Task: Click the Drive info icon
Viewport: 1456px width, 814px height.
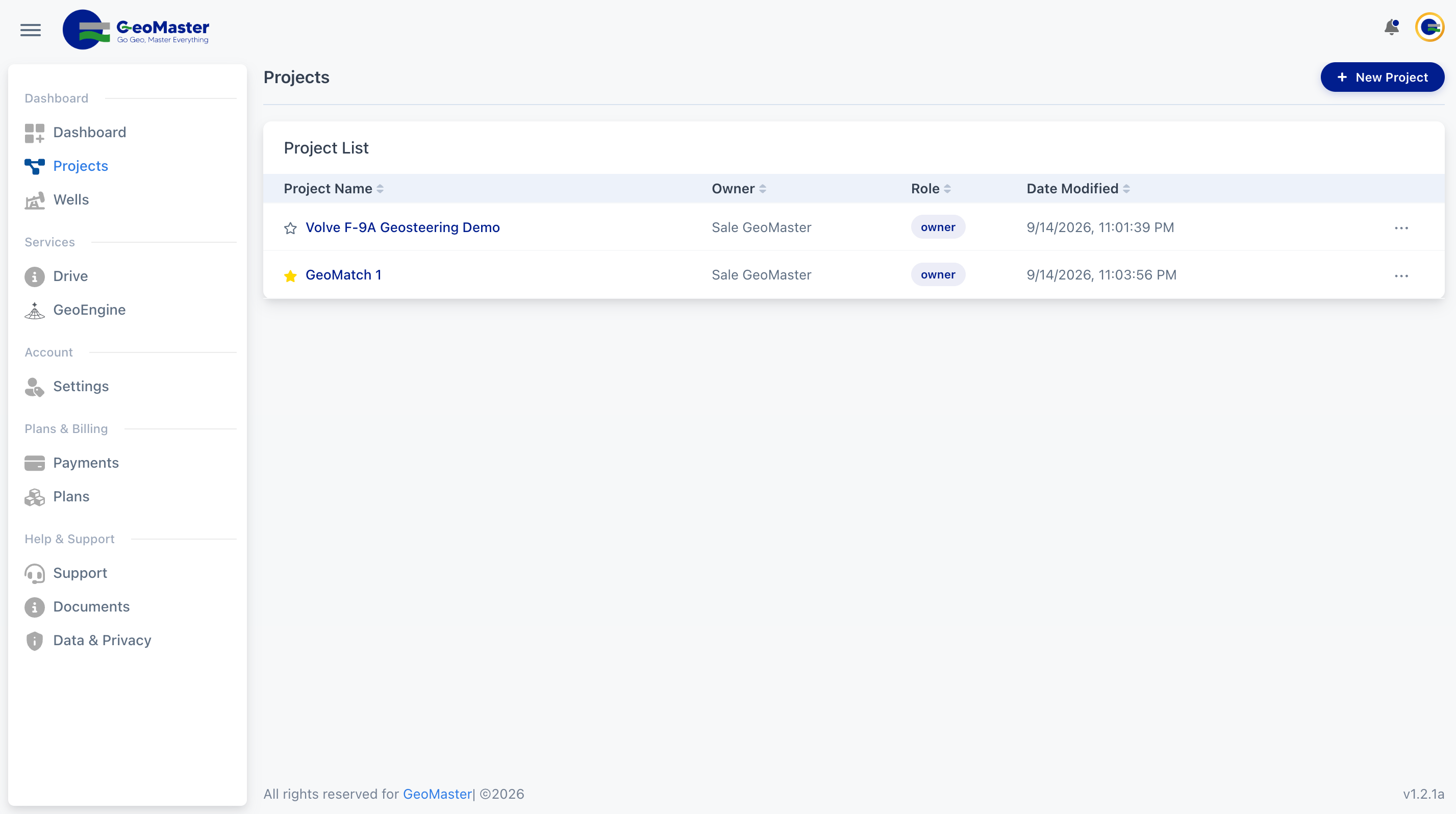Action: tap(35, 277)
